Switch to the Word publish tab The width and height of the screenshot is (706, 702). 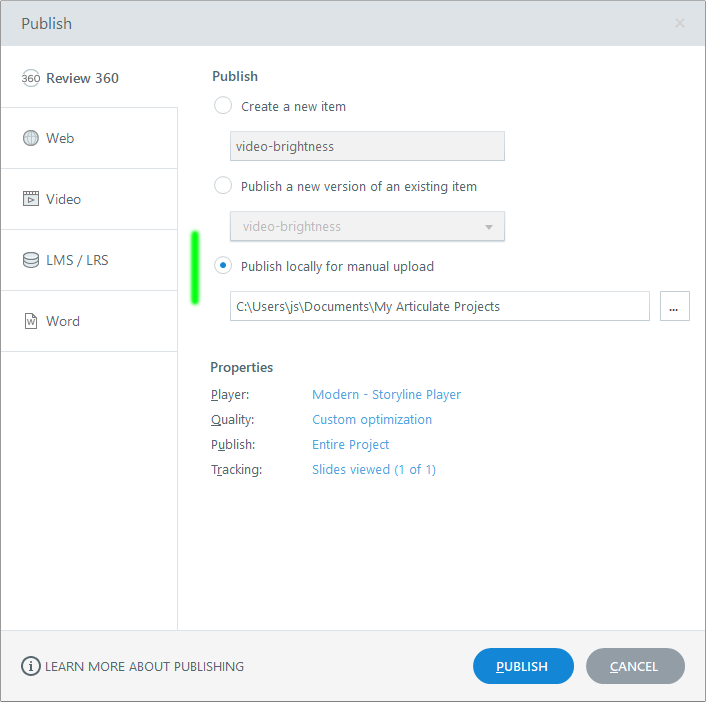coord(63,321)
